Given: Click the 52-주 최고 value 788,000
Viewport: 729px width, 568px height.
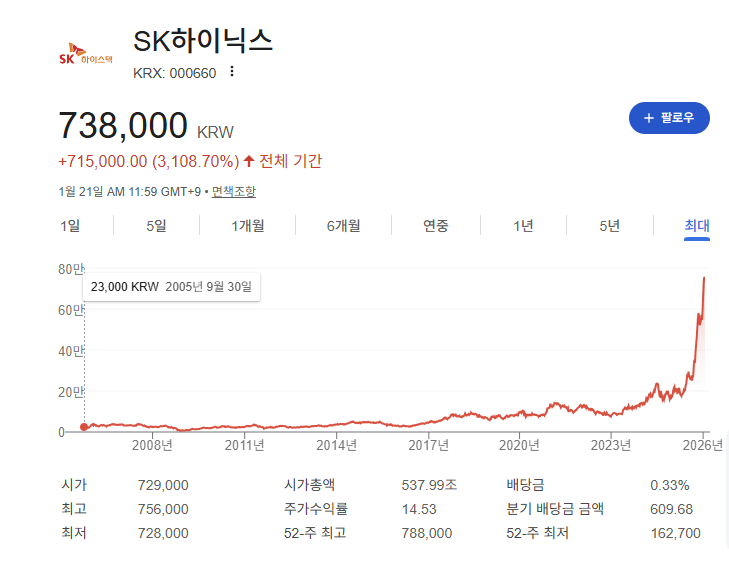Looking at the screenshot, I should pos(427,533).
